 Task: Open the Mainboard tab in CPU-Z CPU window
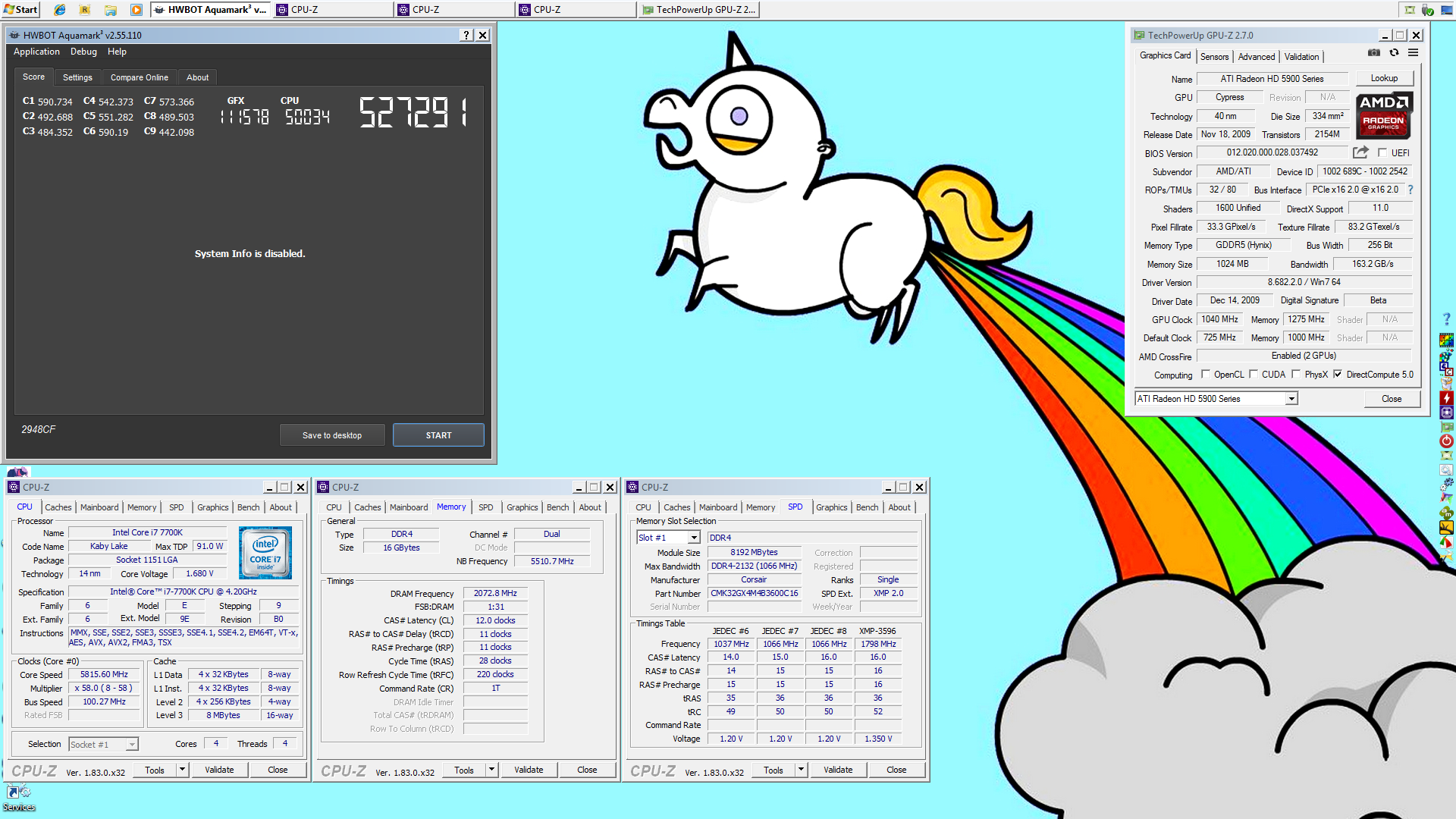tap(99, 507)
